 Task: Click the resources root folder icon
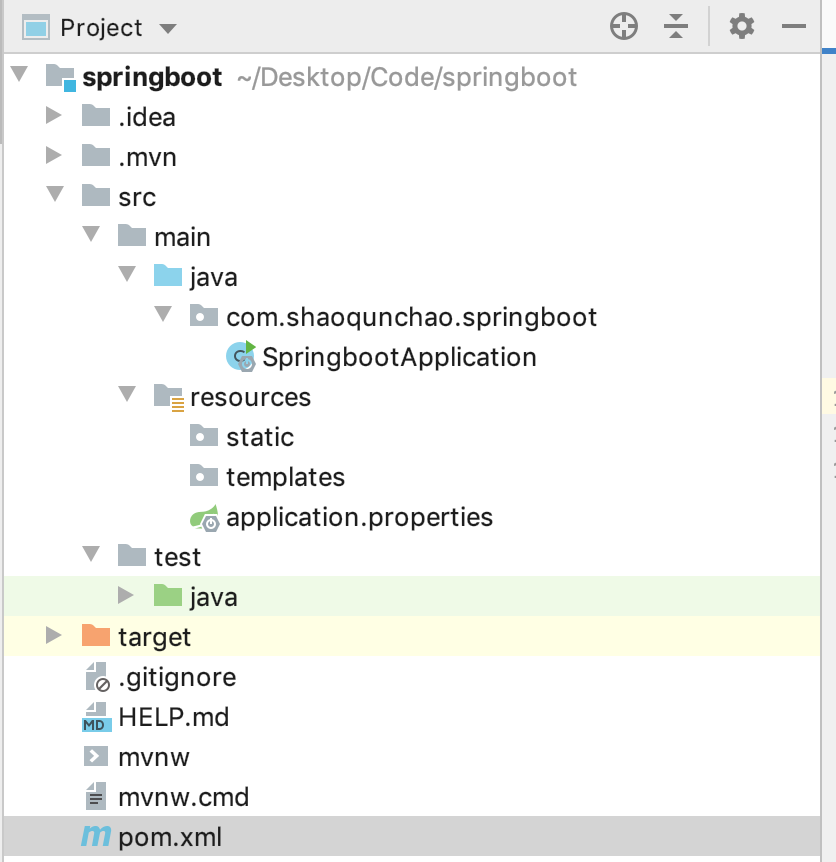click(x=169, y=397)
